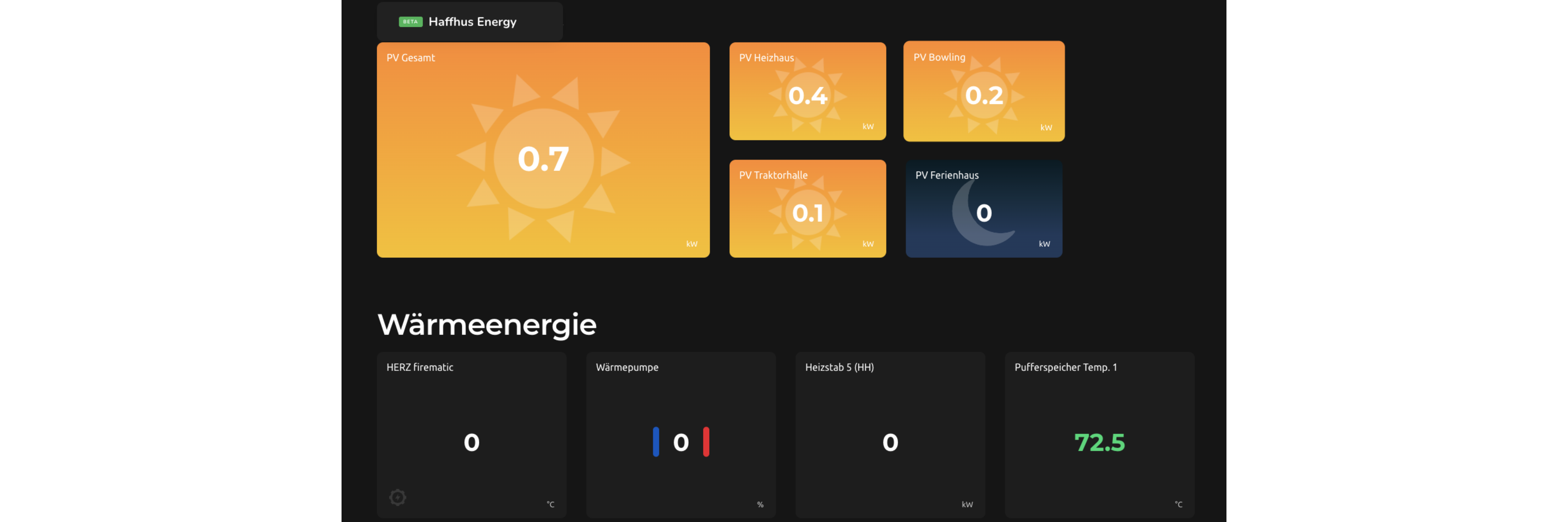The image size is (1568, 522).
Task: Open the Haffhus Energy title
Action: [x=473, y=22]
